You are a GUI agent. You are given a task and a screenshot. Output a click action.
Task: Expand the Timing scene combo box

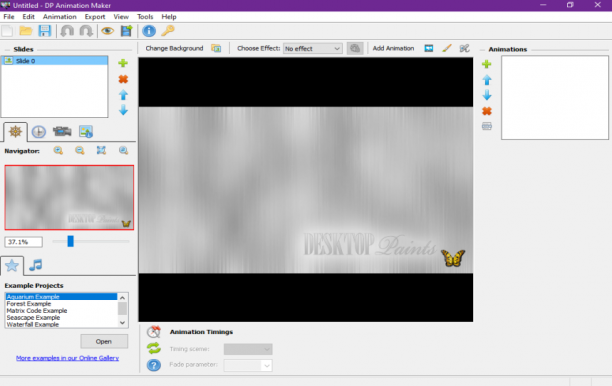tap(248, 349)
